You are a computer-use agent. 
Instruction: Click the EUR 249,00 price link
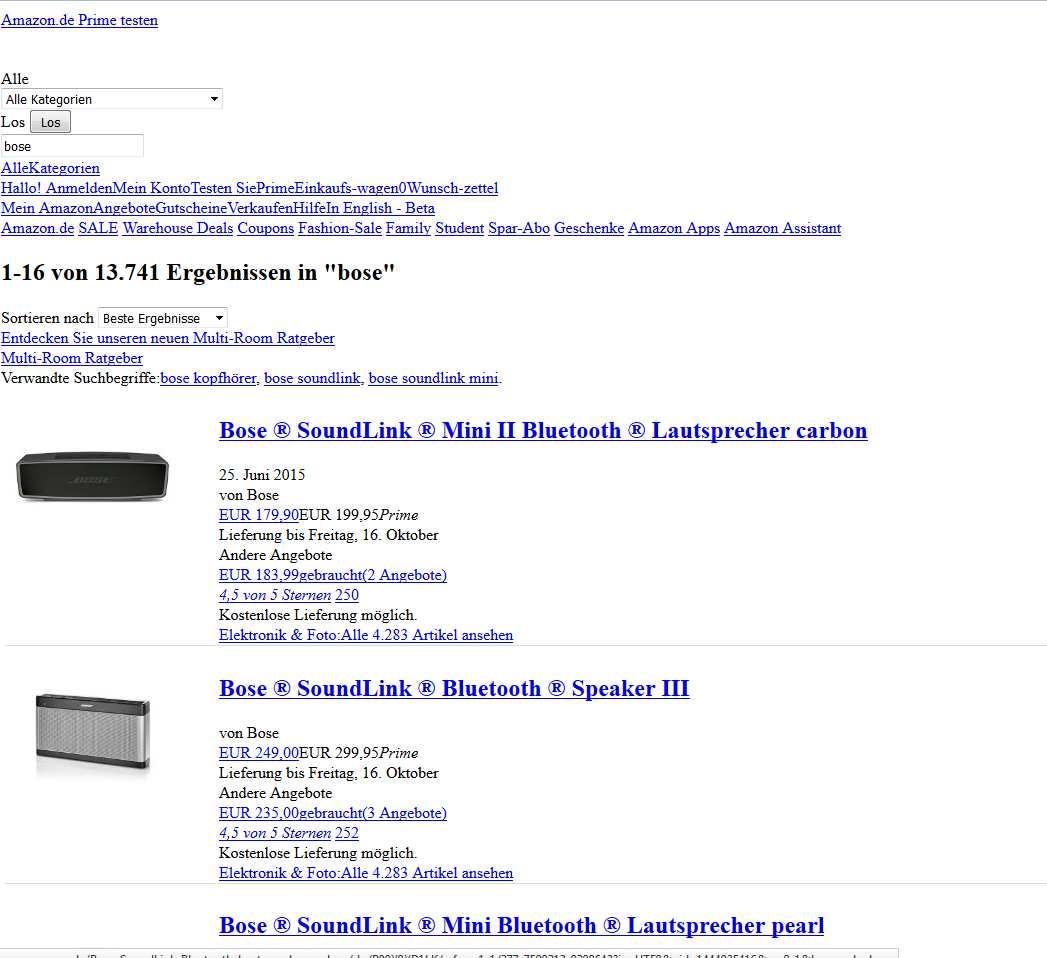(259, 753)
